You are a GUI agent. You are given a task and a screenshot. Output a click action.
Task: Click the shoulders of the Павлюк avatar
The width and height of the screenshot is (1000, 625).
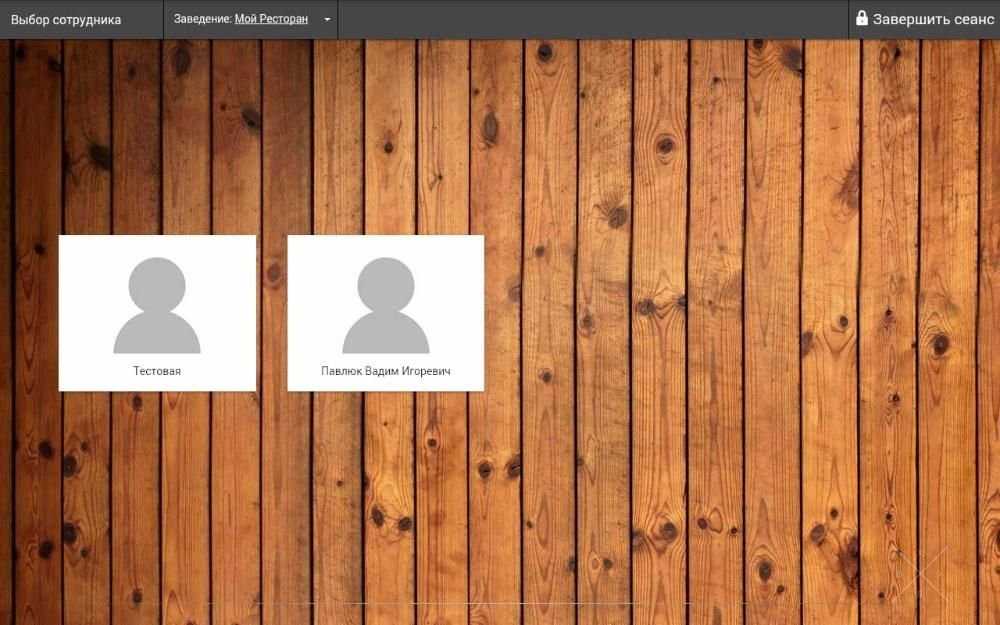pyautogui.click(x=386, y=333)
